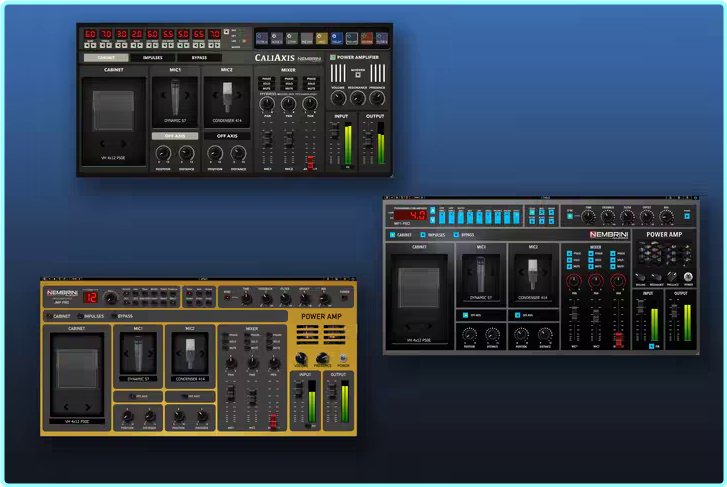
Task: Show previous cabinet in gold-themed window
Action: 66,408
